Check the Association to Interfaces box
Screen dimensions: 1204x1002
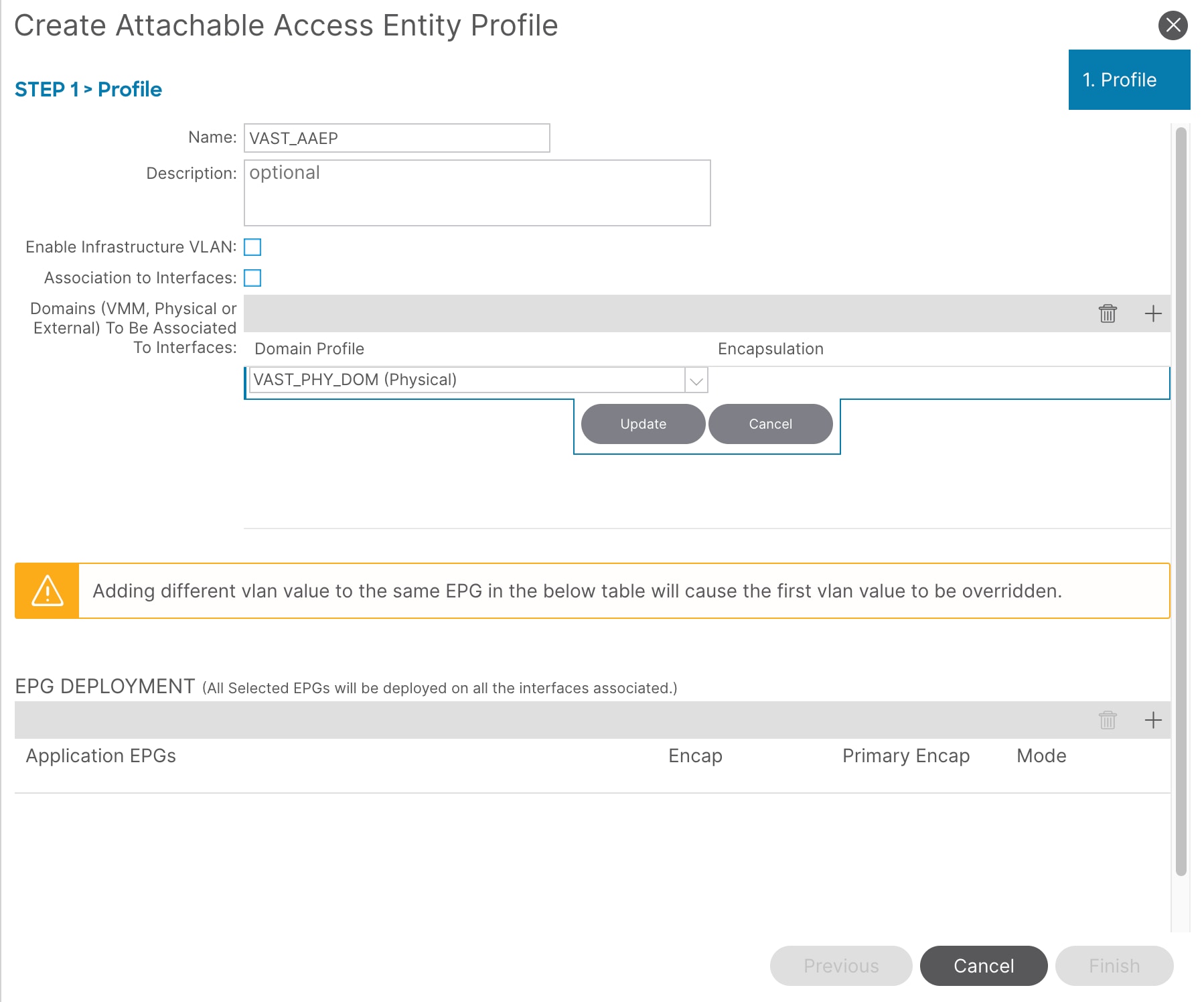(252, 278)
